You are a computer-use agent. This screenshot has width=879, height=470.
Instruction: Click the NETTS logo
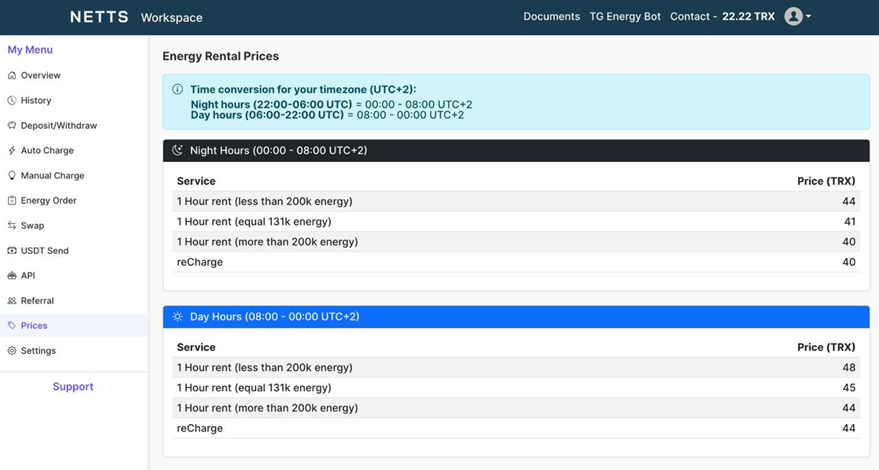(x=99, y=17)
